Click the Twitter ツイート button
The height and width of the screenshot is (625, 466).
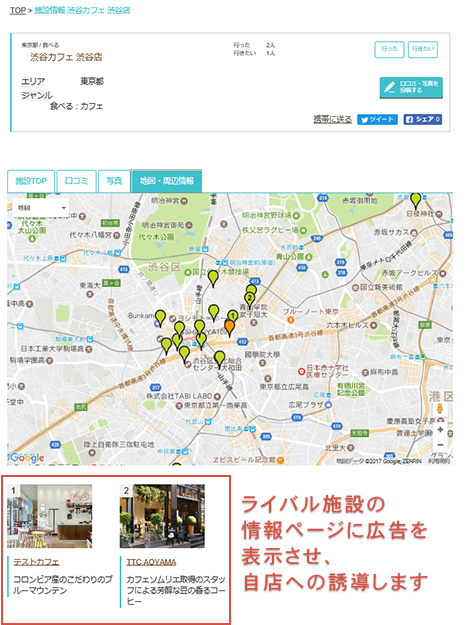coord(377,119)
